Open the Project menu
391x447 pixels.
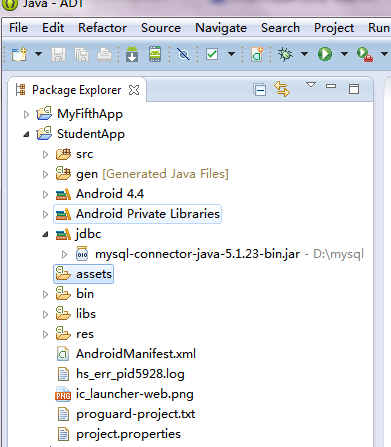point(334,28)
